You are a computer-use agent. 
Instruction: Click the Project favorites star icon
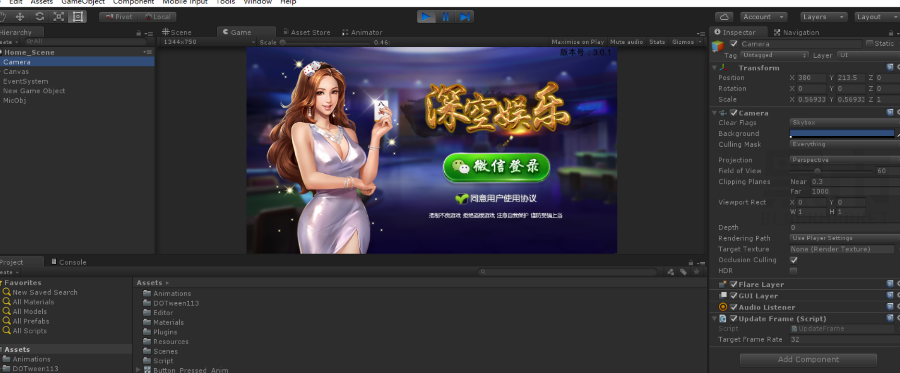coord(696,272)
